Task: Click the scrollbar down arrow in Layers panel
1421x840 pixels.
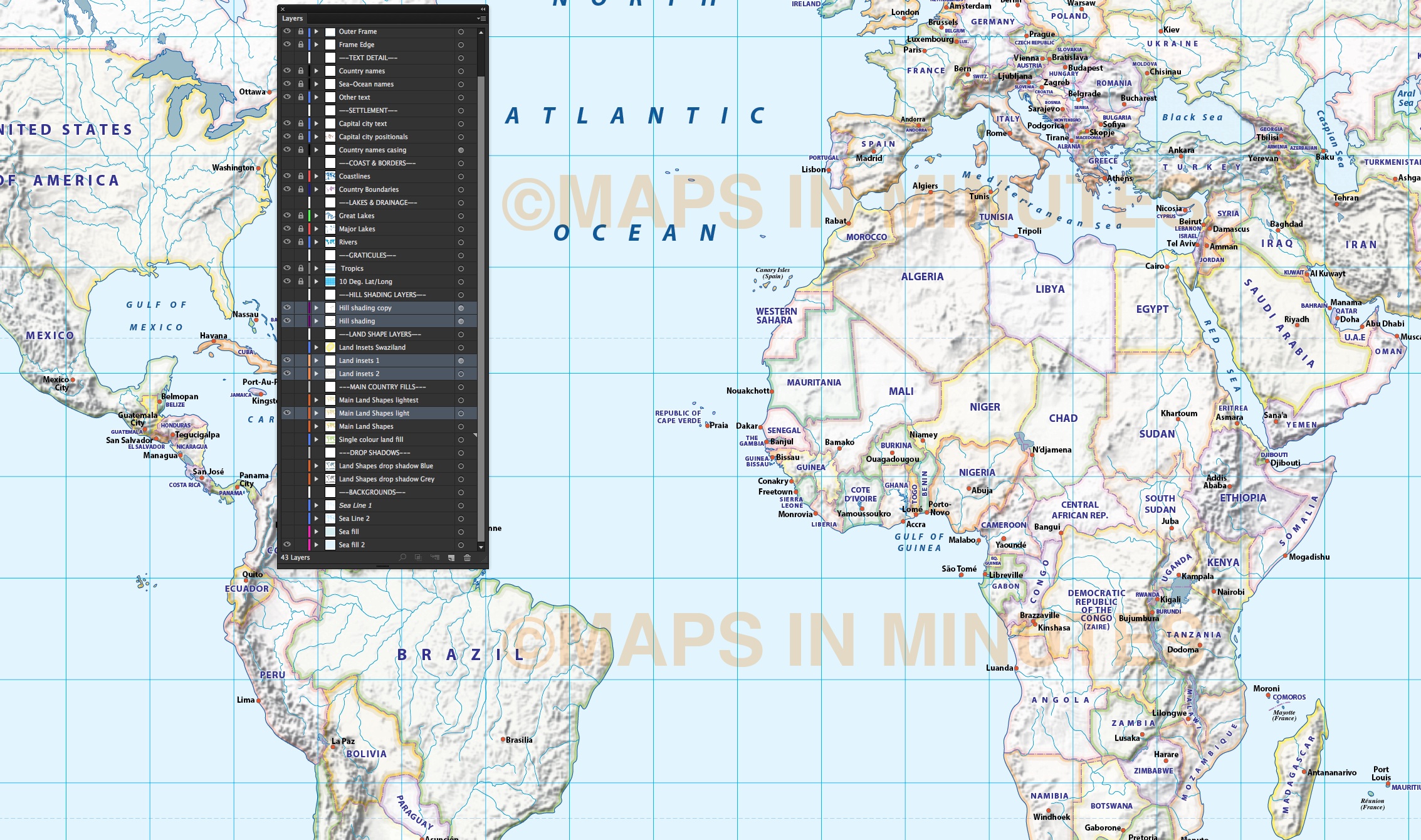Action: 481,547
